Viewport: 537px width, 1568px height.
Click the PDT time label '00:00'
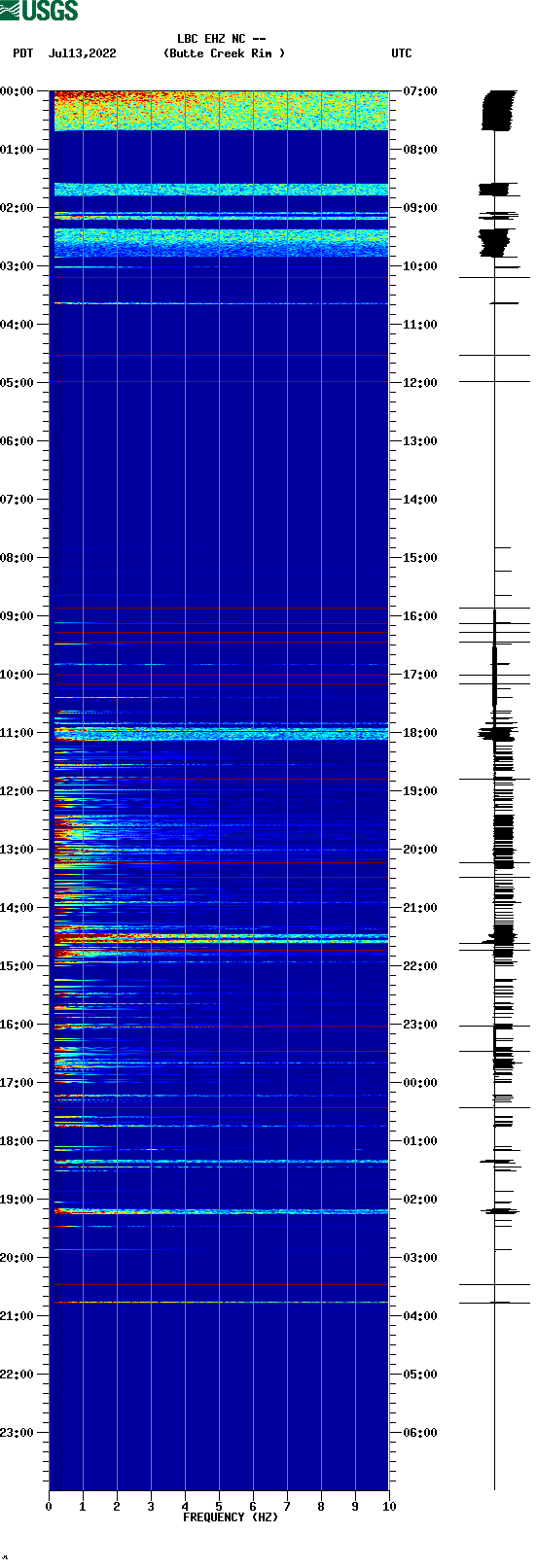17,91
